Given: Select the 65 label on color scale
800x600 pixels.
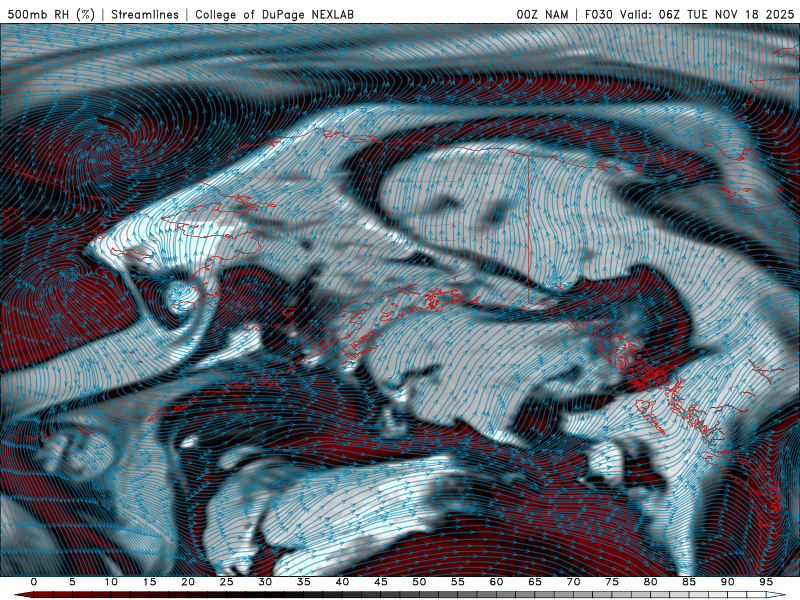Looking at the screenshot, I should [x=535, y=582].
